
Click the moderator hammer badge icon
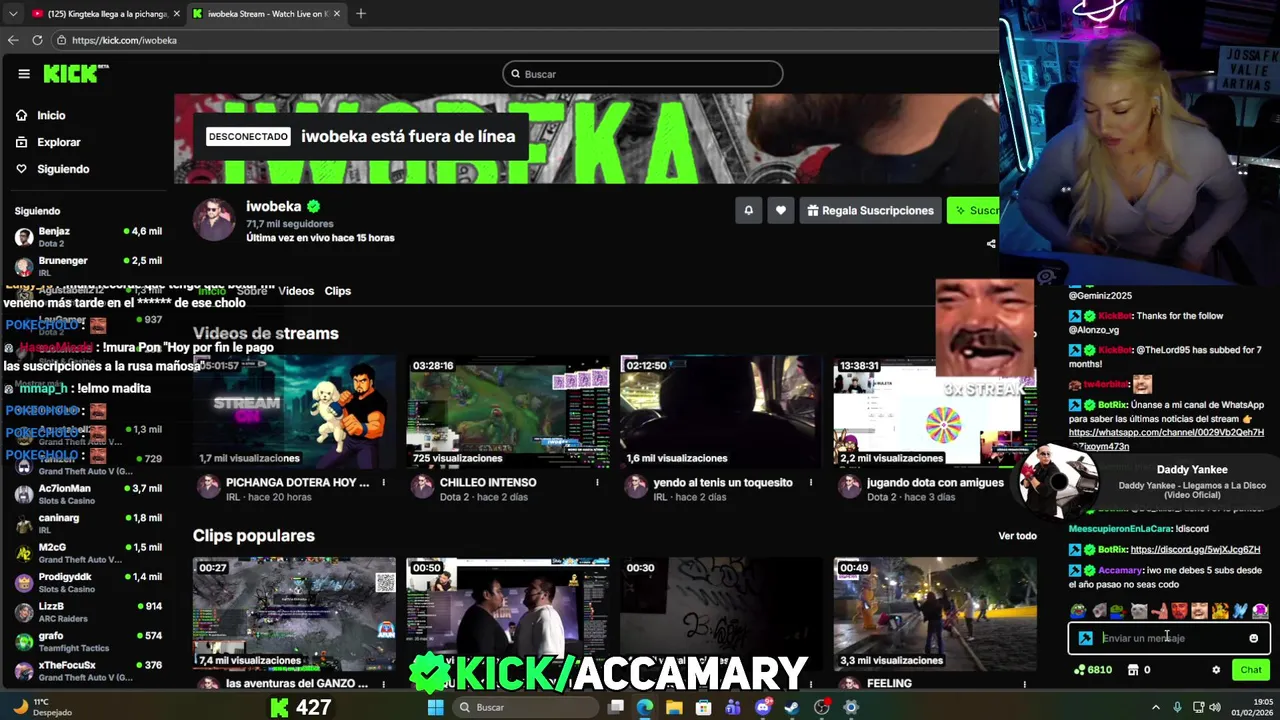point(1086,638)
